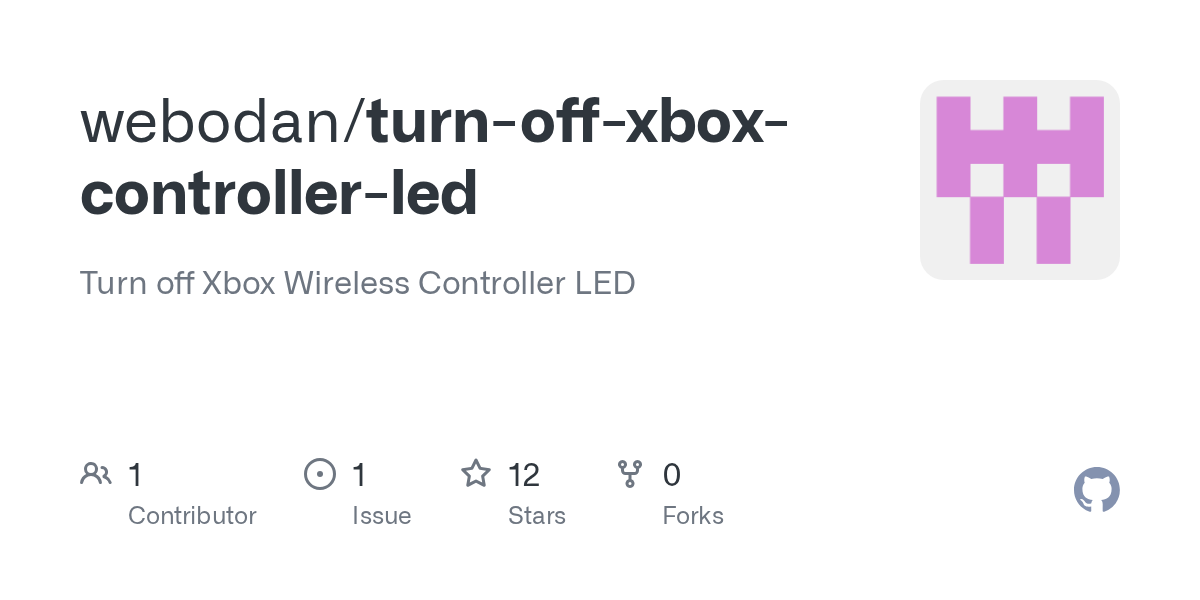Click the star count '12'
Screen dimensions: 1200x600
(524, 474)
